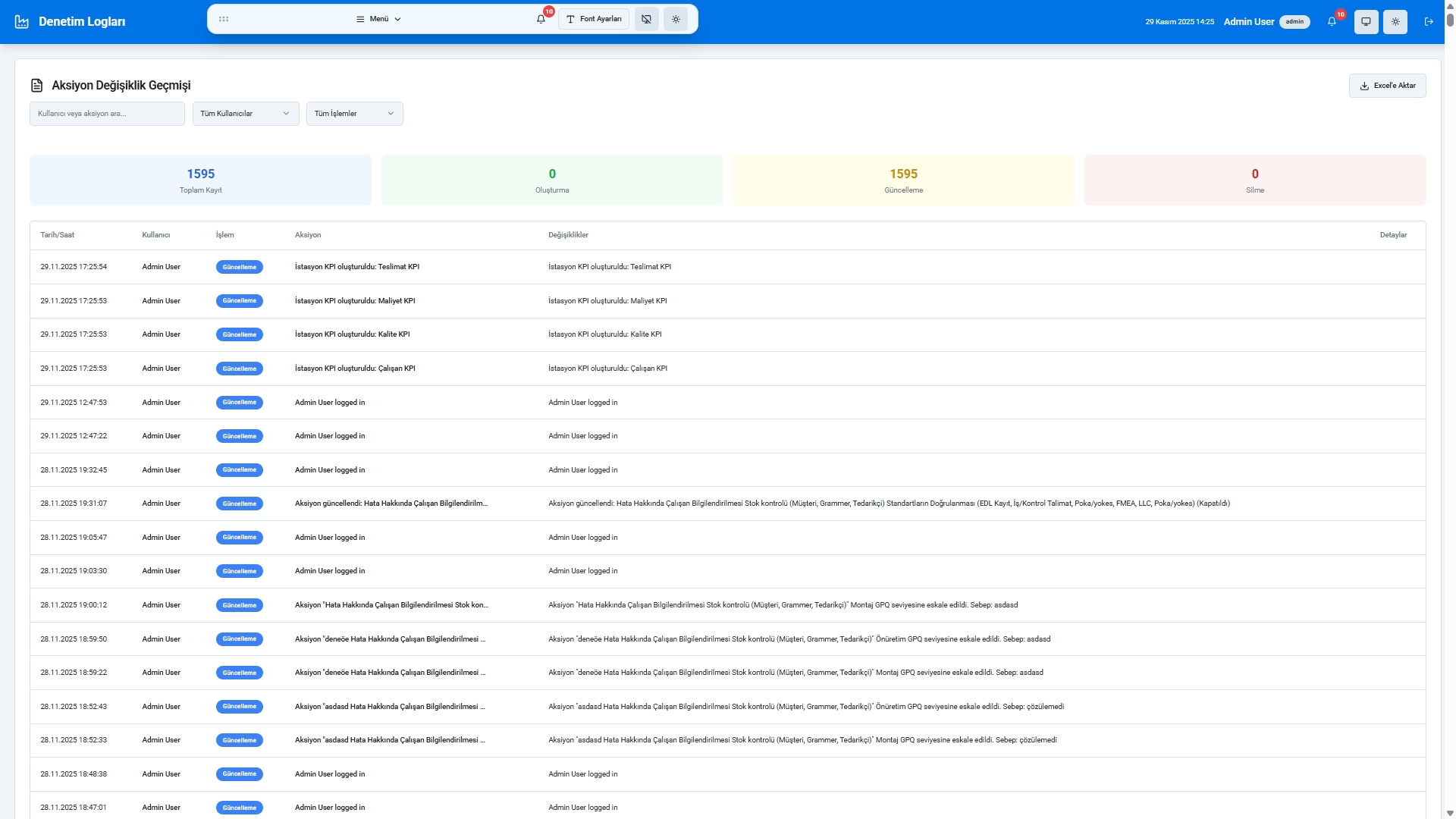Viewport: 1456px width, 819px height.
Task: Toggle the screen-off icon in the floating toolbar
Action: (x=646, y=19)
